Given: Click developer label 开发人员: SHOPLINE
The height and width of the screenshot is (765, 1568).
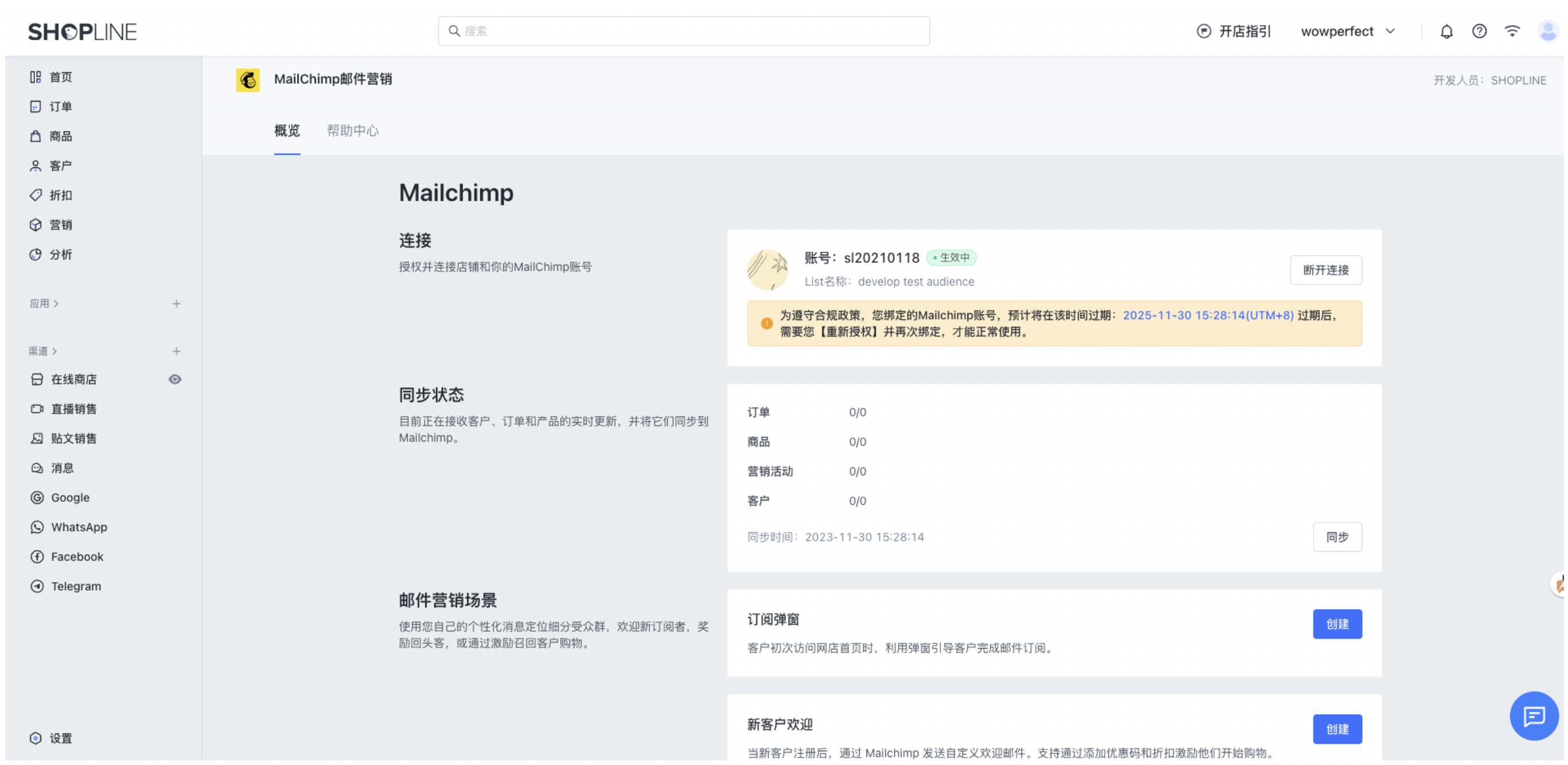Looking at the screenshot, I should tap(1489, 80).
